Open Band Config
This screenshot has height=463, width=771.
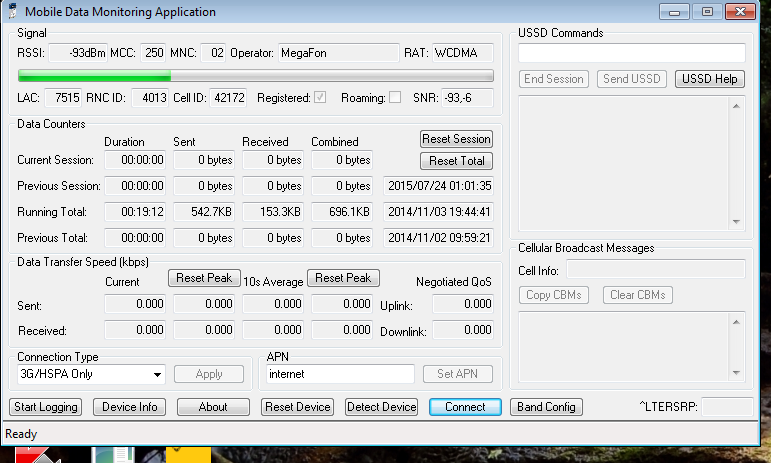click(546, 407)
